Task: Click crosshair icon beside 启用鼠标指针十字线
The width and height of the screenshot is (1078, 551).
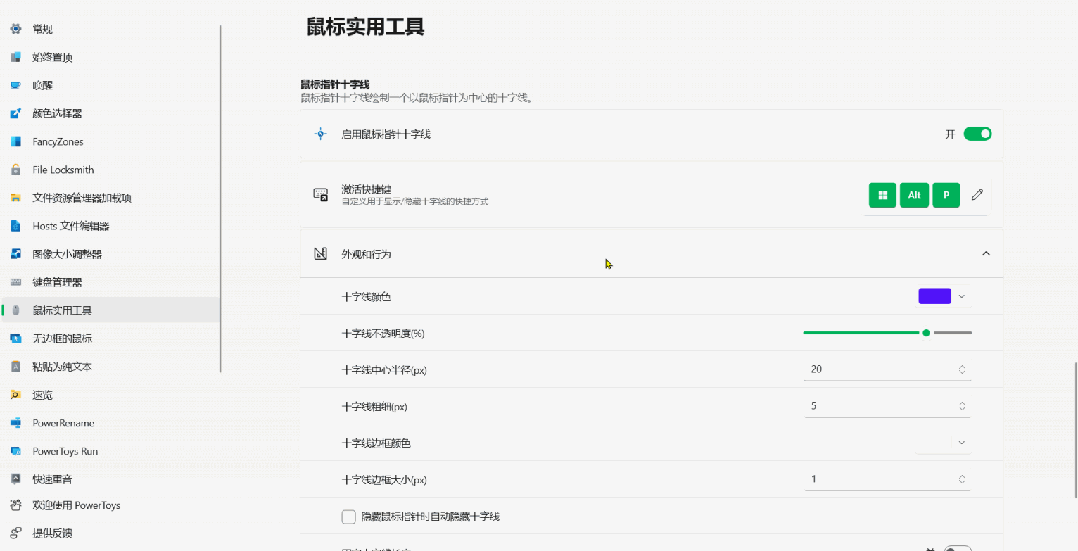Action: [320, 134]
